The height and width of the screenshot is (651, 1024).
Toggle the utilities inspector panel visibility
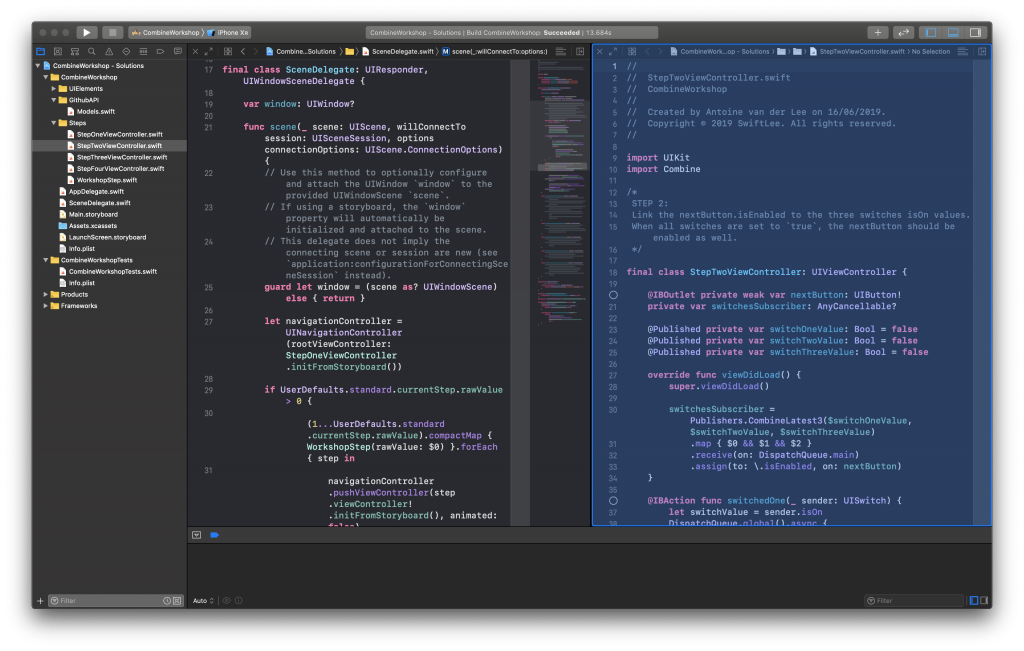[976, 33]
